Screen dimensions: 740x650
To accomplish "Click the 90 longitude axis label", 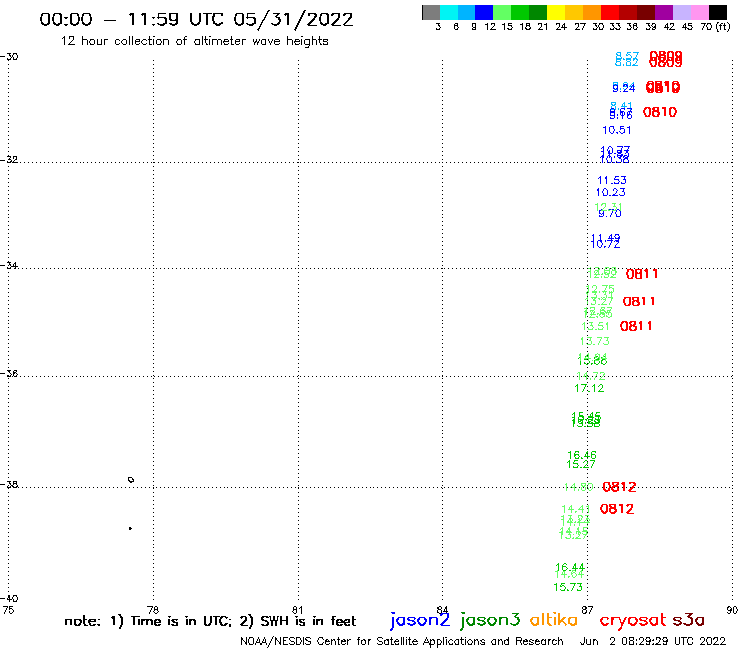I will (732, 610).
